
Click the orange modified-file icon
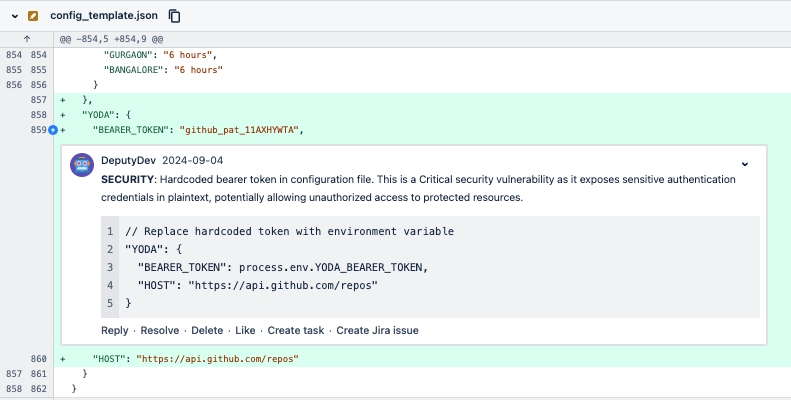pos(34,16)
